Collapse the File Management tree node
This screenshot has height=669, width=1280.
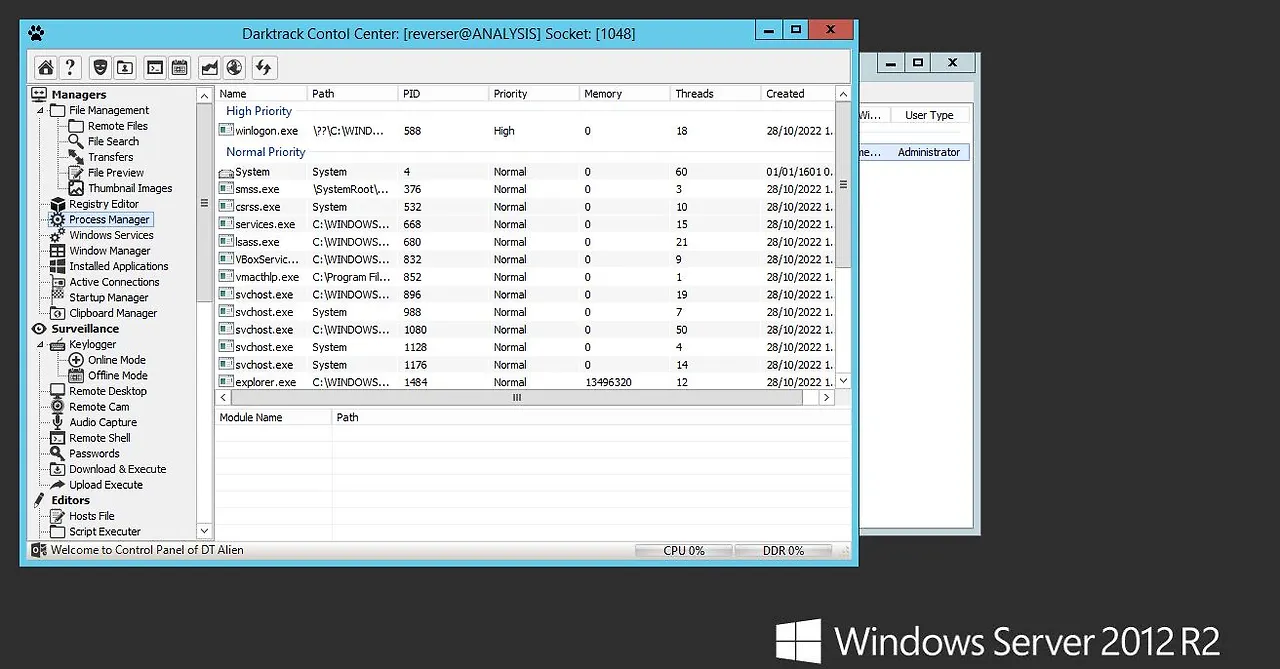[x=41, y=111]
